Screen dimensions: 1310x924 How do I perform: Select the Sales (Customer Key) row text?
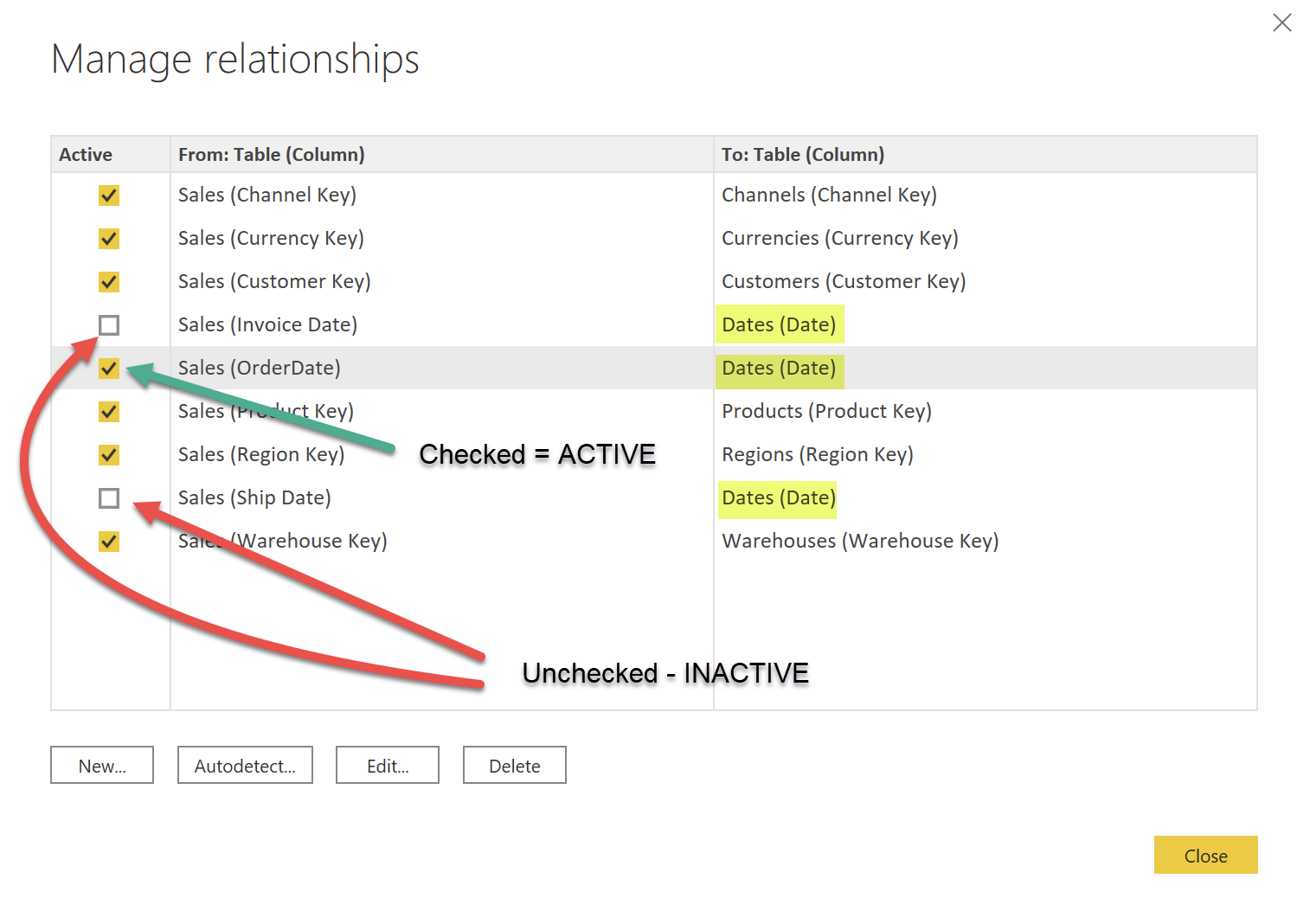(x=274, y=282)
